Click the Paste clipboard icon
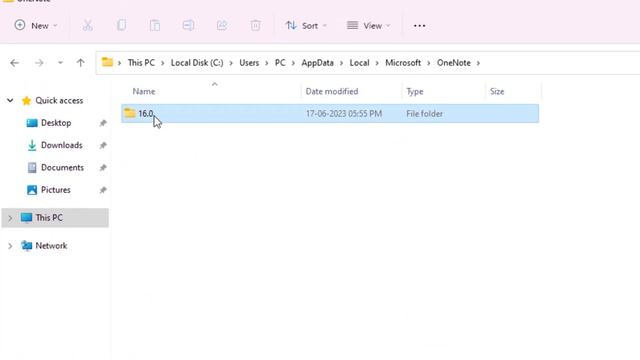The image size is (640, 360). [155, 26]
